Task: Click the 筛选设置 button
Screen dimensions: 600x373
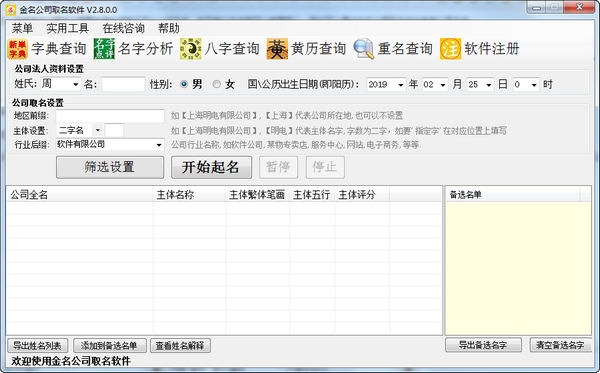Action: 110,167
